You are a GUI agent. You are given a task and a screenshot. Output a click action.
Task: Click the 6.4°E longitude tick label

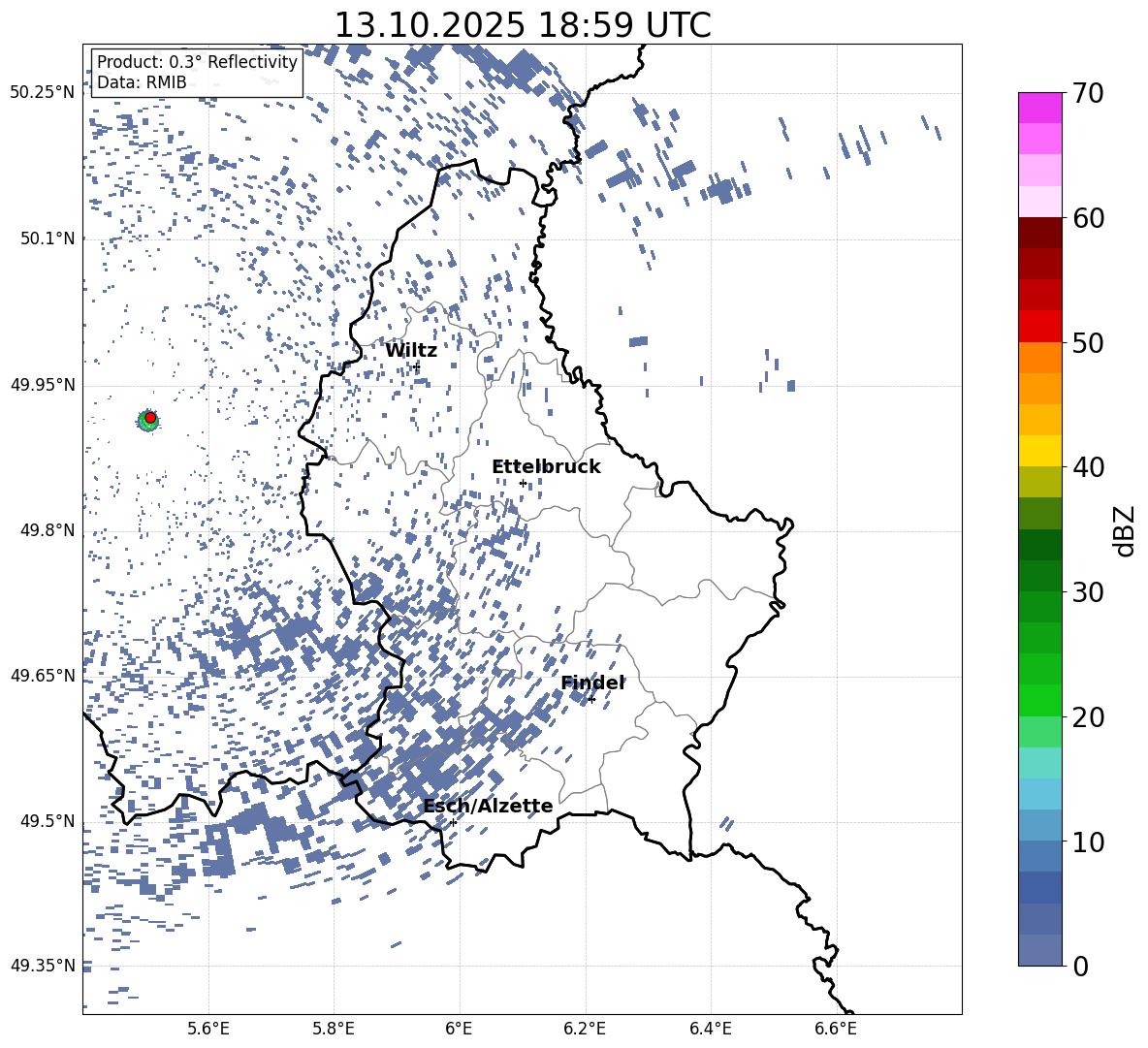pyautogui.click(x=710, y=1029)
